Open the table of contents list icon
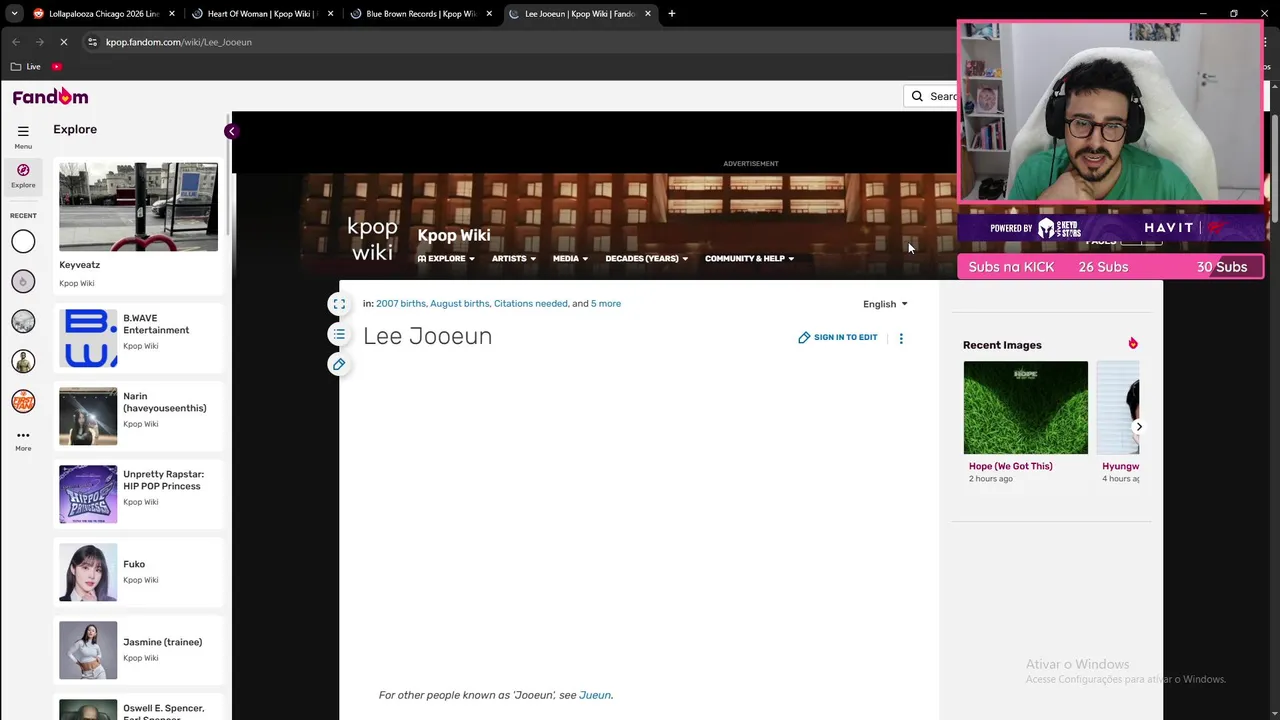 (x=339, y=334)
